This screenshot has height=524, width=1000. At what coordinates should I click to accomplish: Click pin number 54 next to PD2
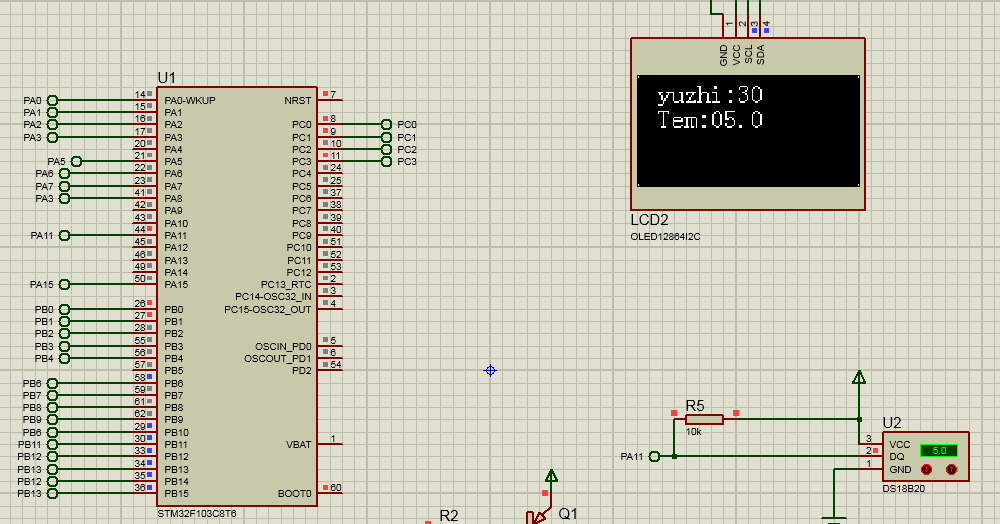pos(335,365)
